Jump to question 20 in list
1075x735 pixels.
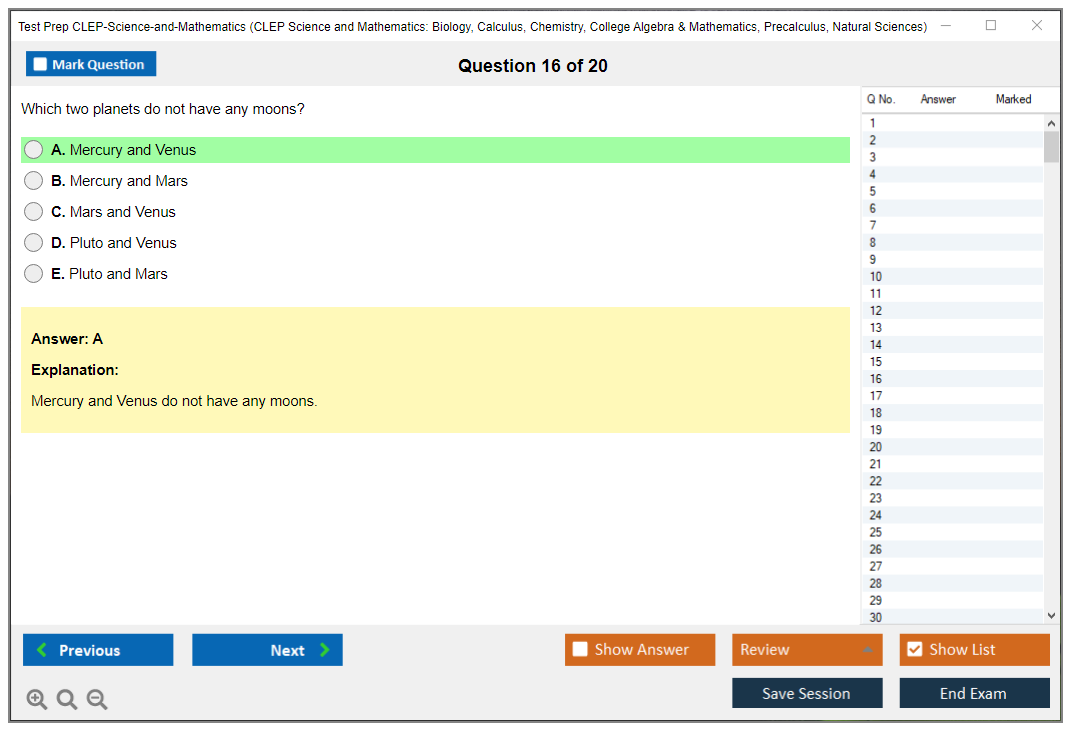point(876,447)
